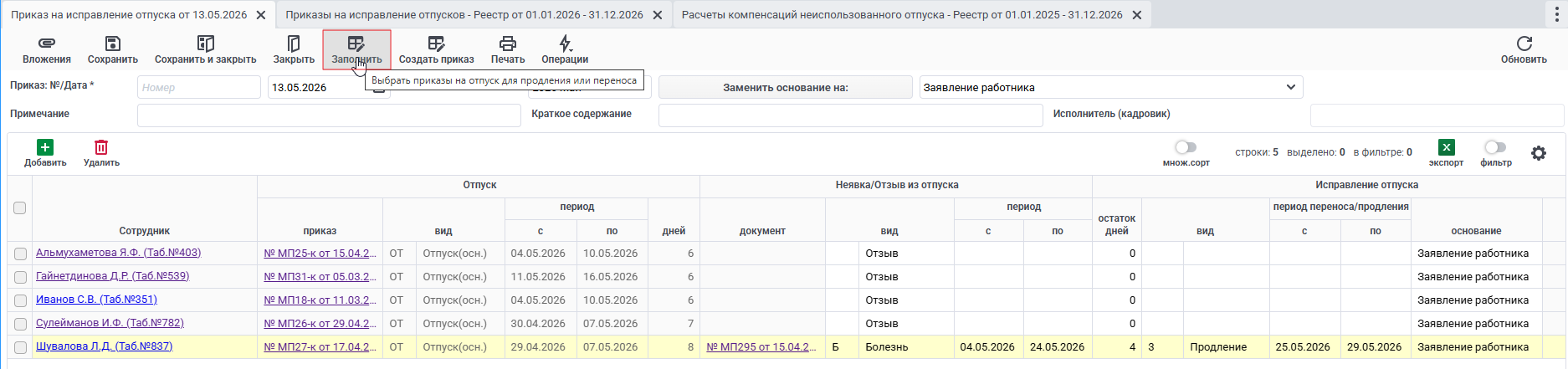The height and width of the screenshot is (369, 1568).
Task: Open the Операции lightning icon
Action: 565,44
